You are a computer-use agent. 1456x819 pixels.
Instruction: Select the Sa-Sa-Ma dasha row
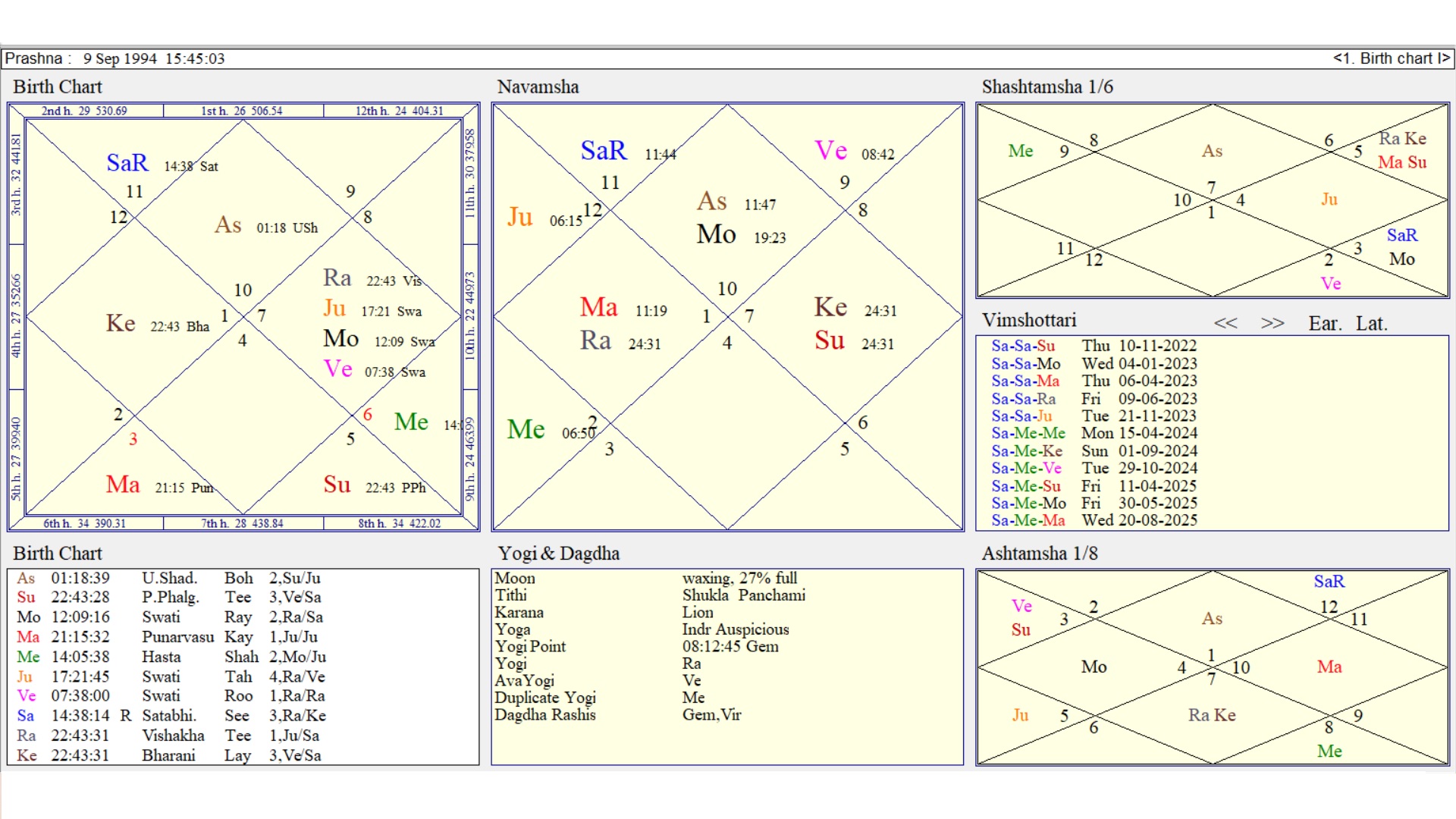1094,381
